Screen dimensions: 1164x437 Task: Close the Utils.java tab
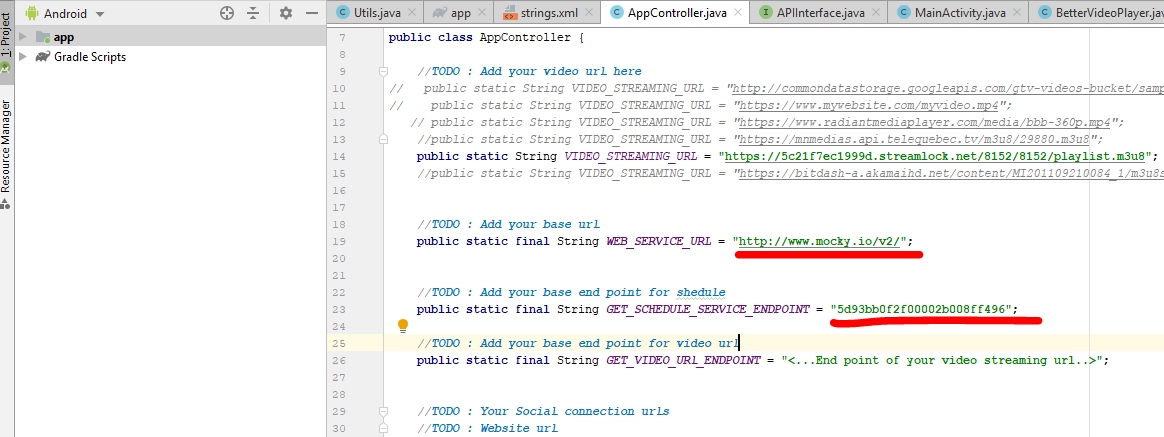point(411,13)
